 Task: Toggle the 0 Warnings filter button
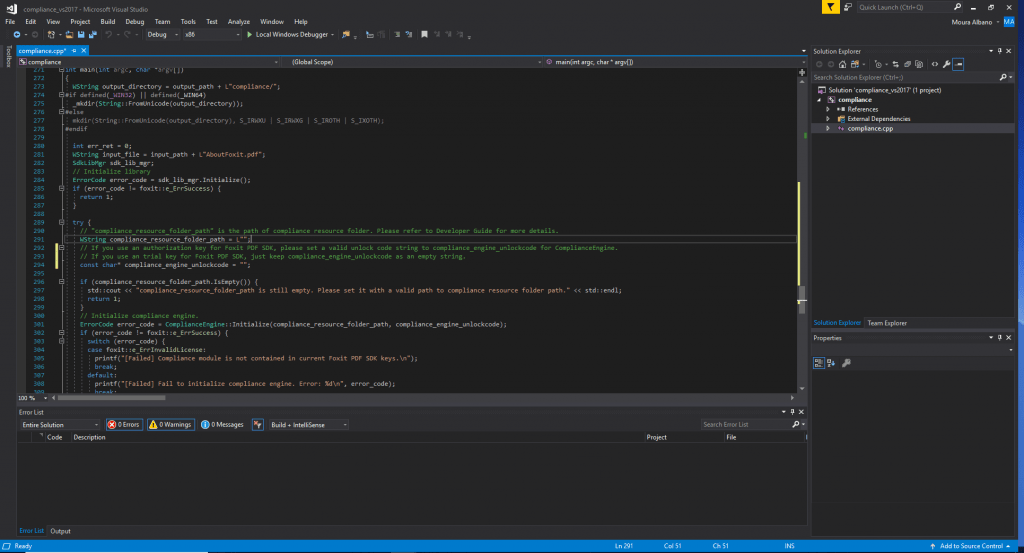[170, 424]
